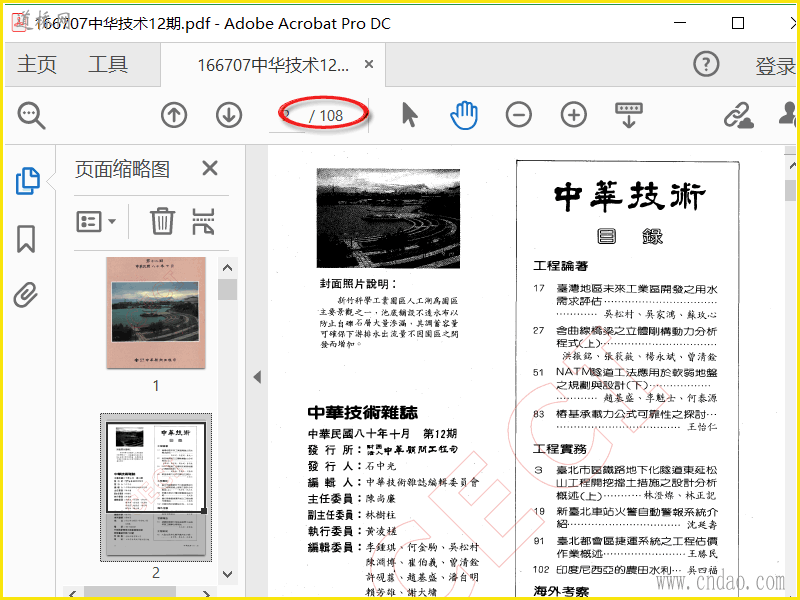Activate the hand pan tool
Image resolution: width=800 pixels, height=600 pixels.
point(464,115)
